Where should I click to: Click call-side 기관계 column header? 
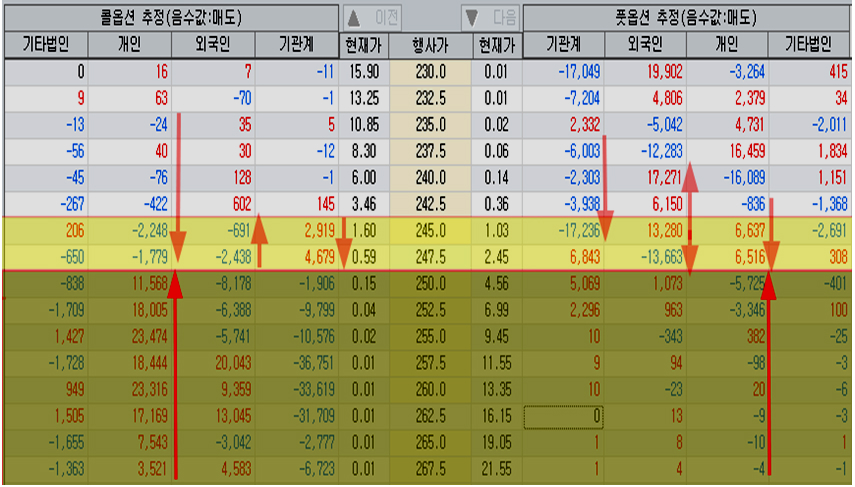296,45
